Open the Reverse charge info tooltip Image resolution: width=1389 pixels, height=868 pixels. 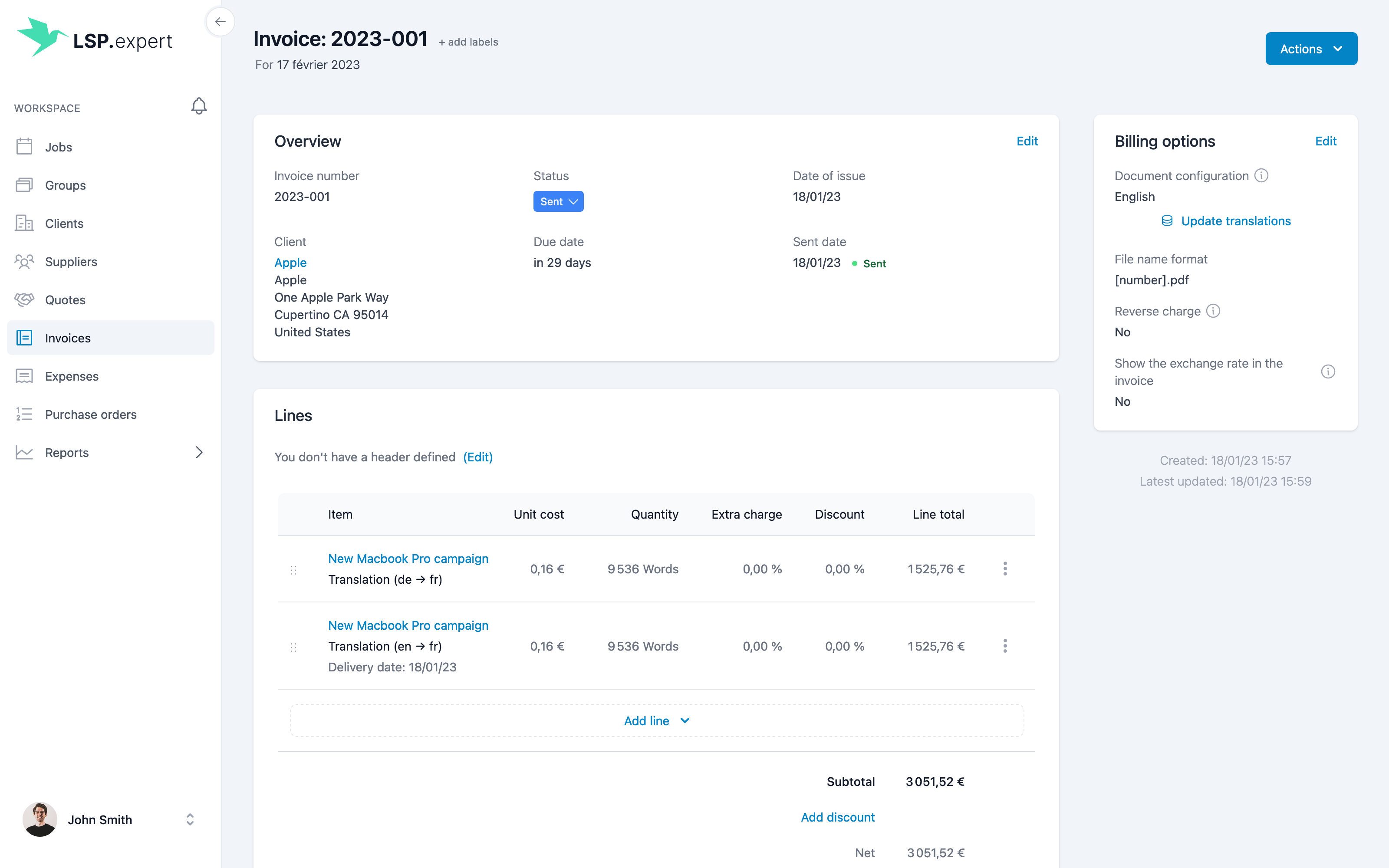1213,311
